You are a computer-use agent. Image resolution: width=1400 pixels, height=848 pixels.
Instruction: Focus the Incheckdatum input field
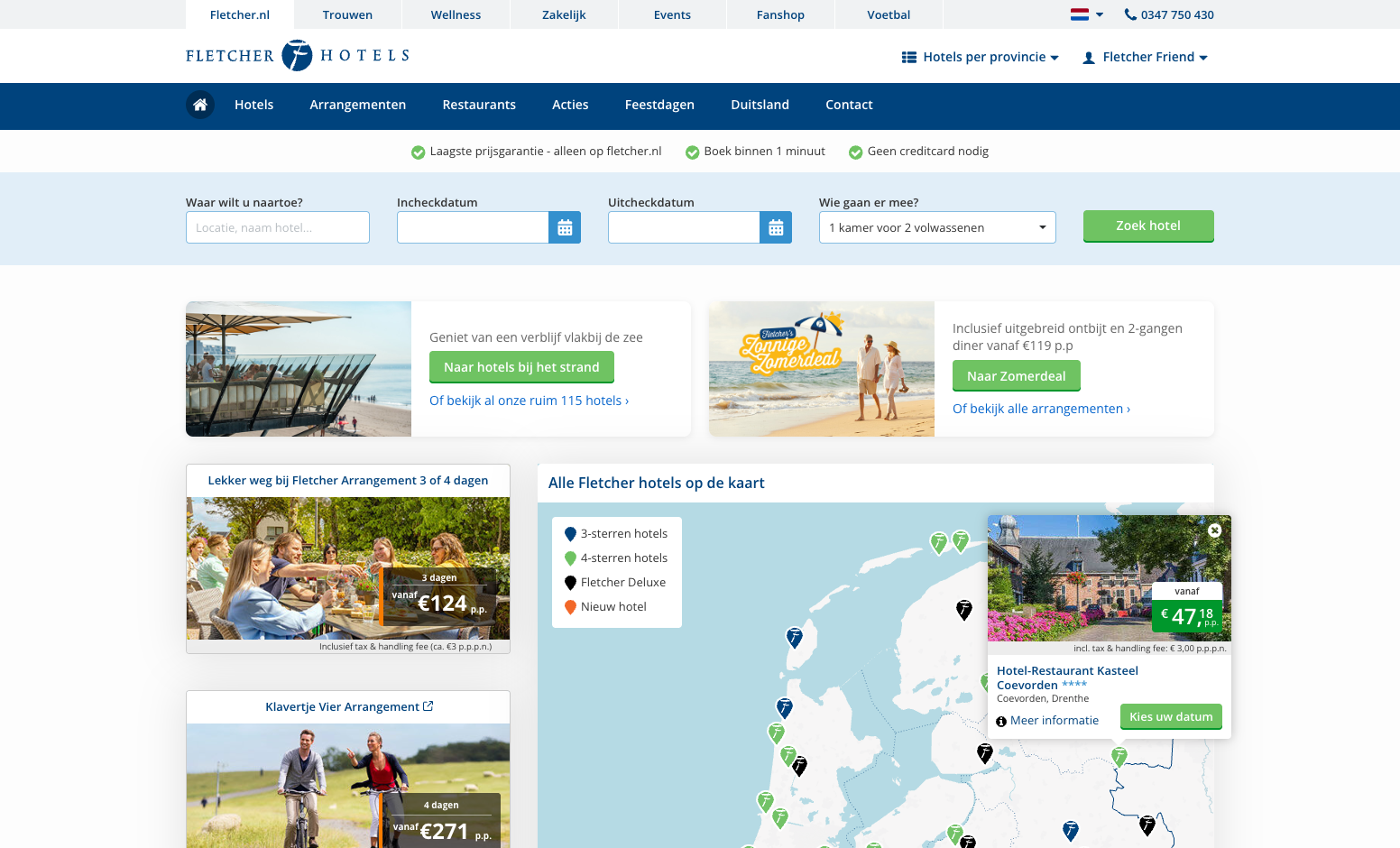point(473,227)
